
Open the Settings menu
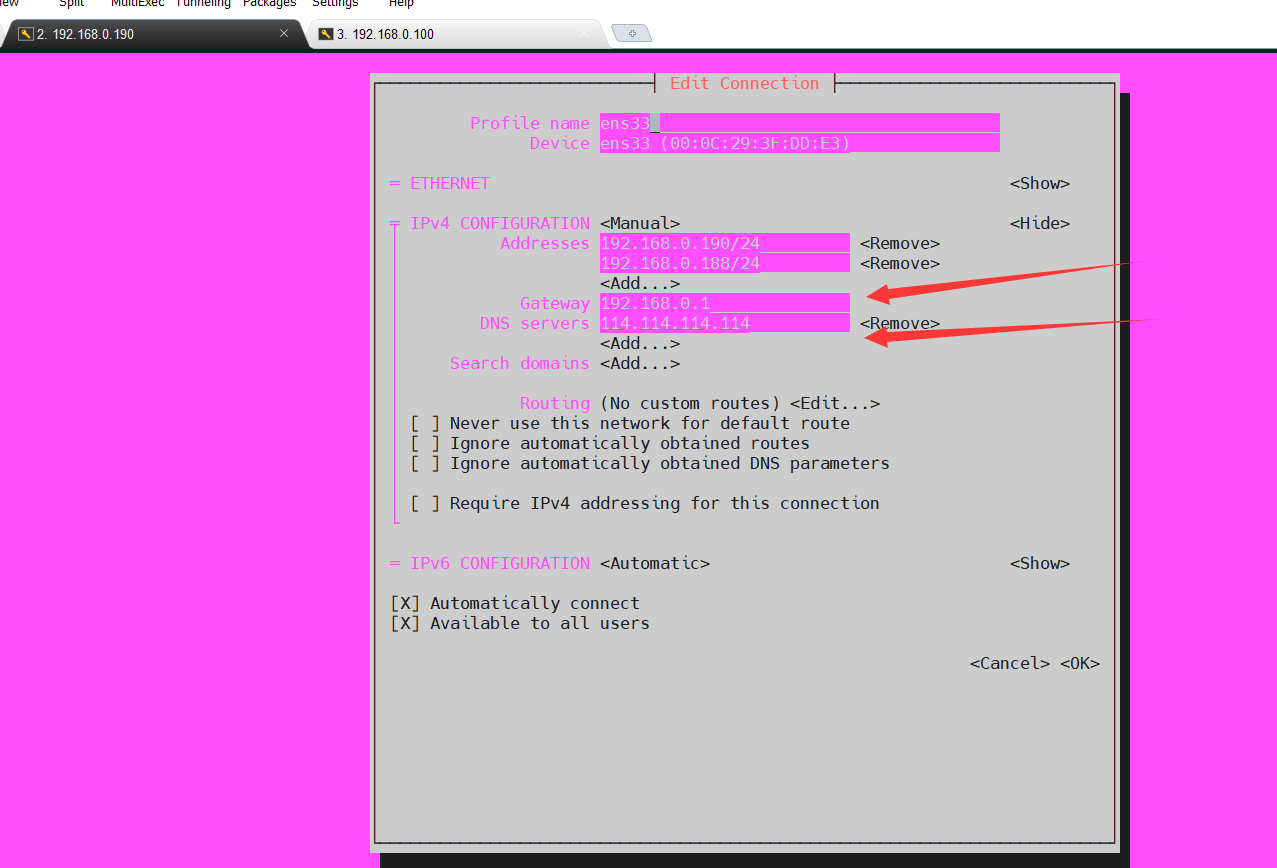(x=335, y=4)
